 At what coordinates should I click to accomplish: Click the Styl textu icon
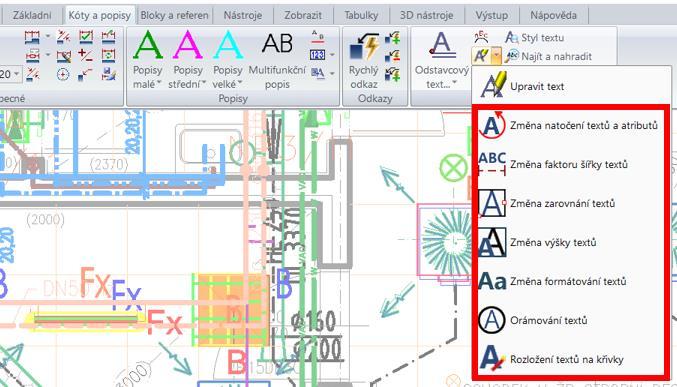512,38
